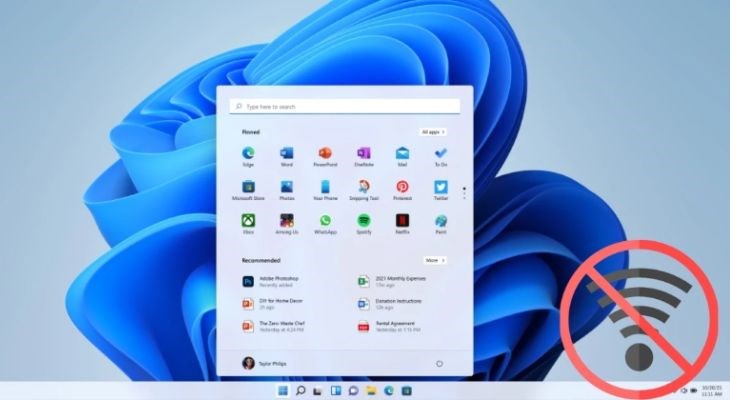Start the Snipping Tool
The height and width of the screenshot is (400, 730).
click(x=364, y=190)
